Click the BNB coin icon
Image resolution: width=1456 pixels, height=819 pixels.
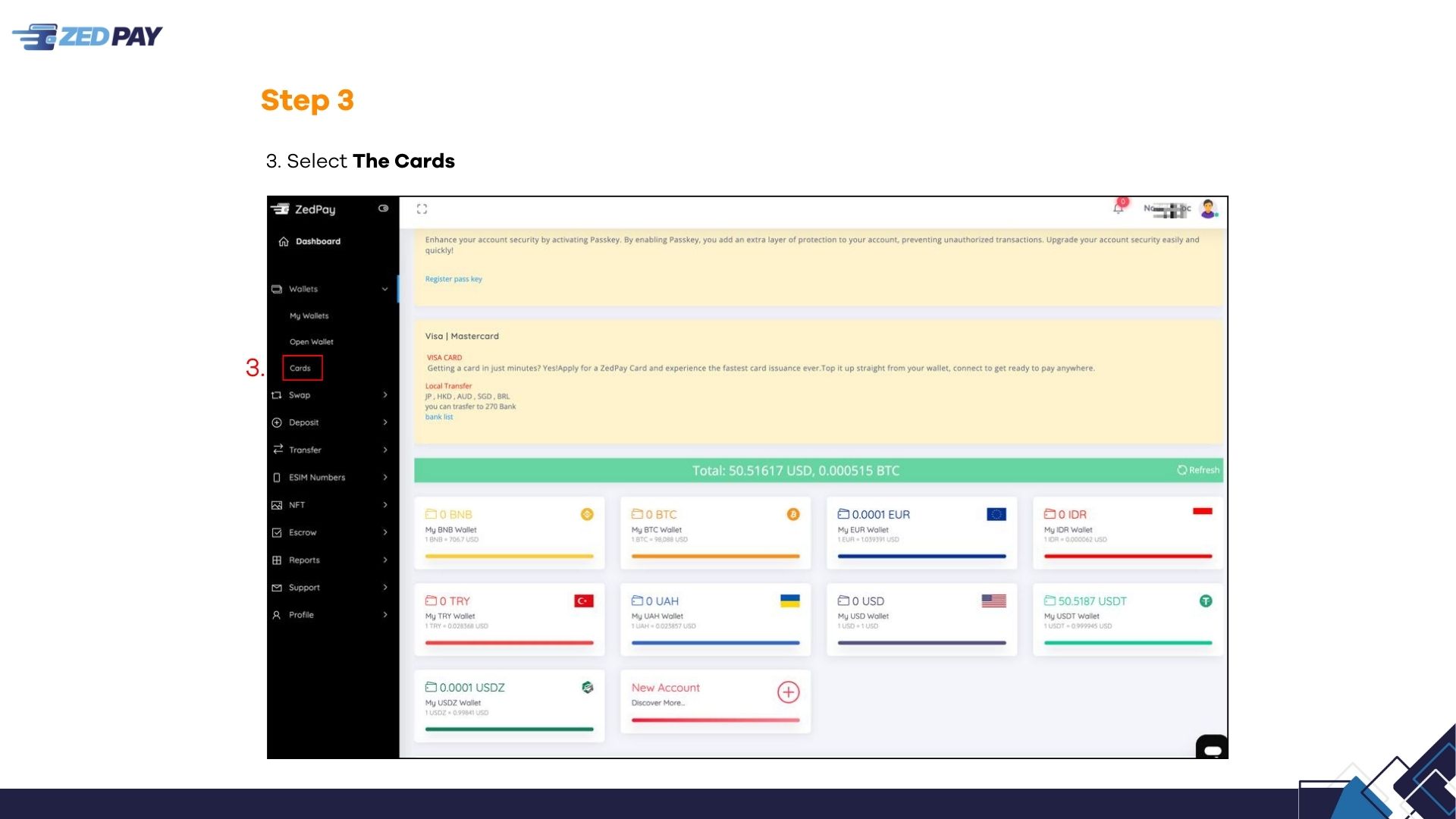pyautogui.click(x=587, y=514)
